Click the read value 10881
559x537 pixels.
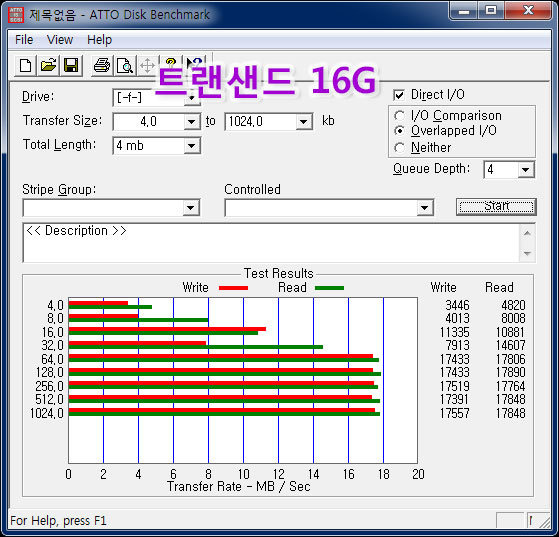click(511, 332)
